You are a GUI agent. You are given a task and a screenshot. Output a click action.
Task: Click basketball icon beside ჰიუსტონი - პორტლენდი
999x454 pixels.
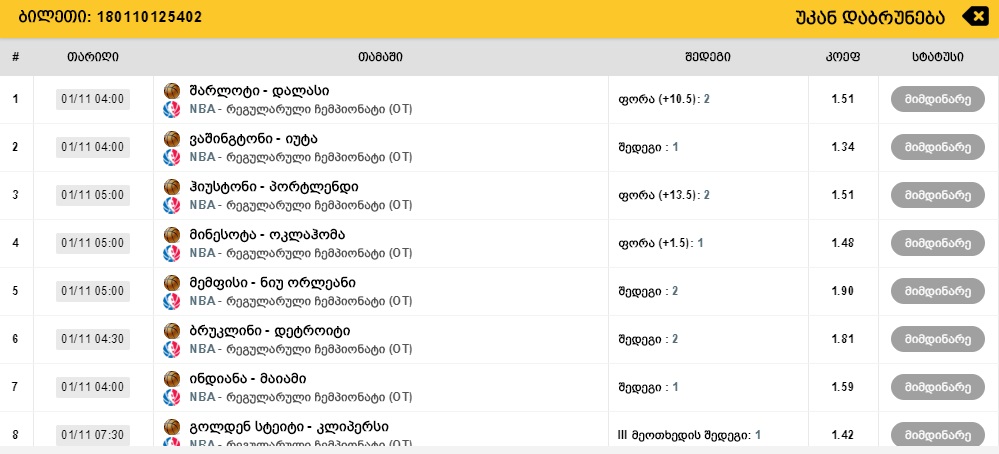171,186
